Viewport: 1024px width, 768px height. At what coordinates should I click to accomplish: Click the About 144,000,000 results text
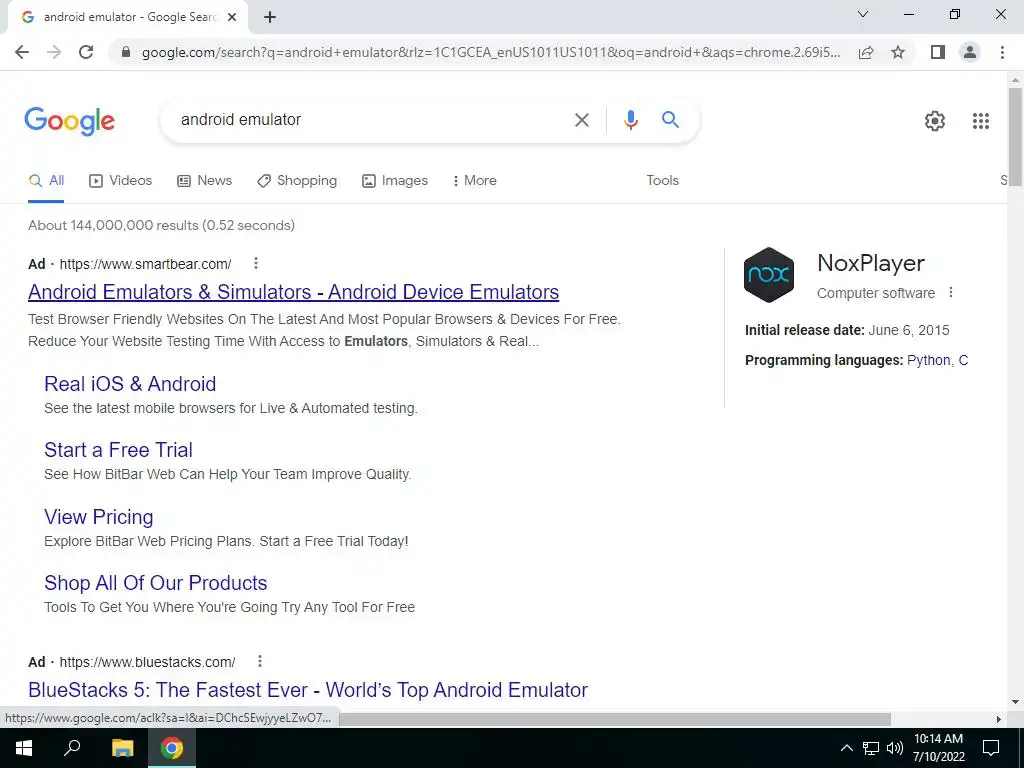click(161, 225)
